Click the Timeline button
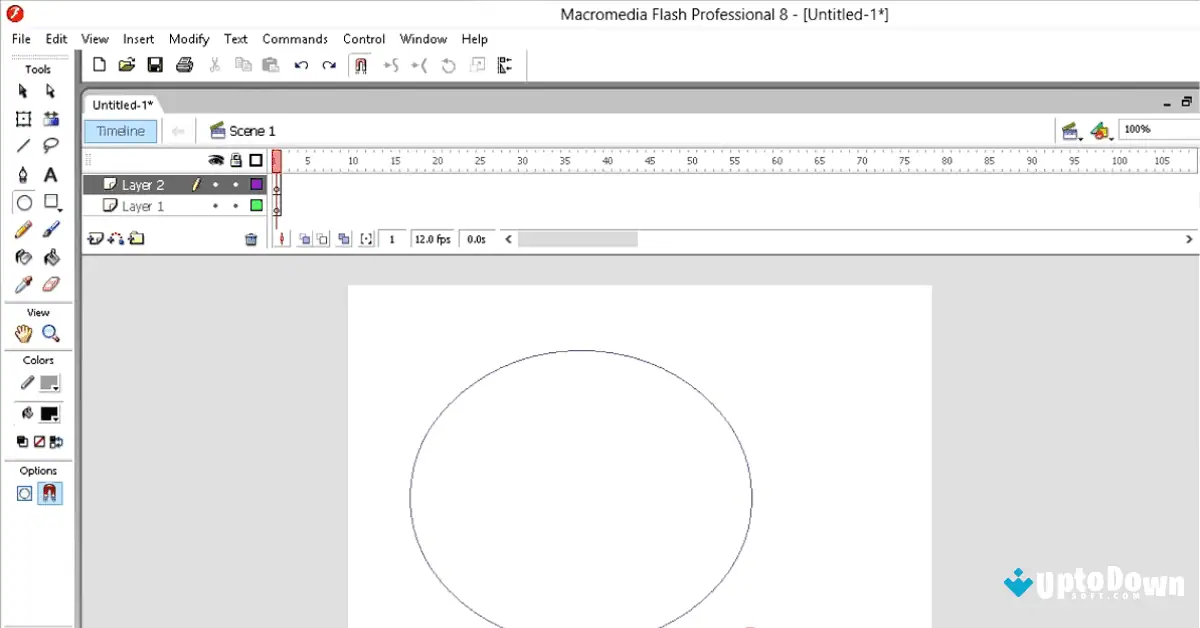 (120, 130)
